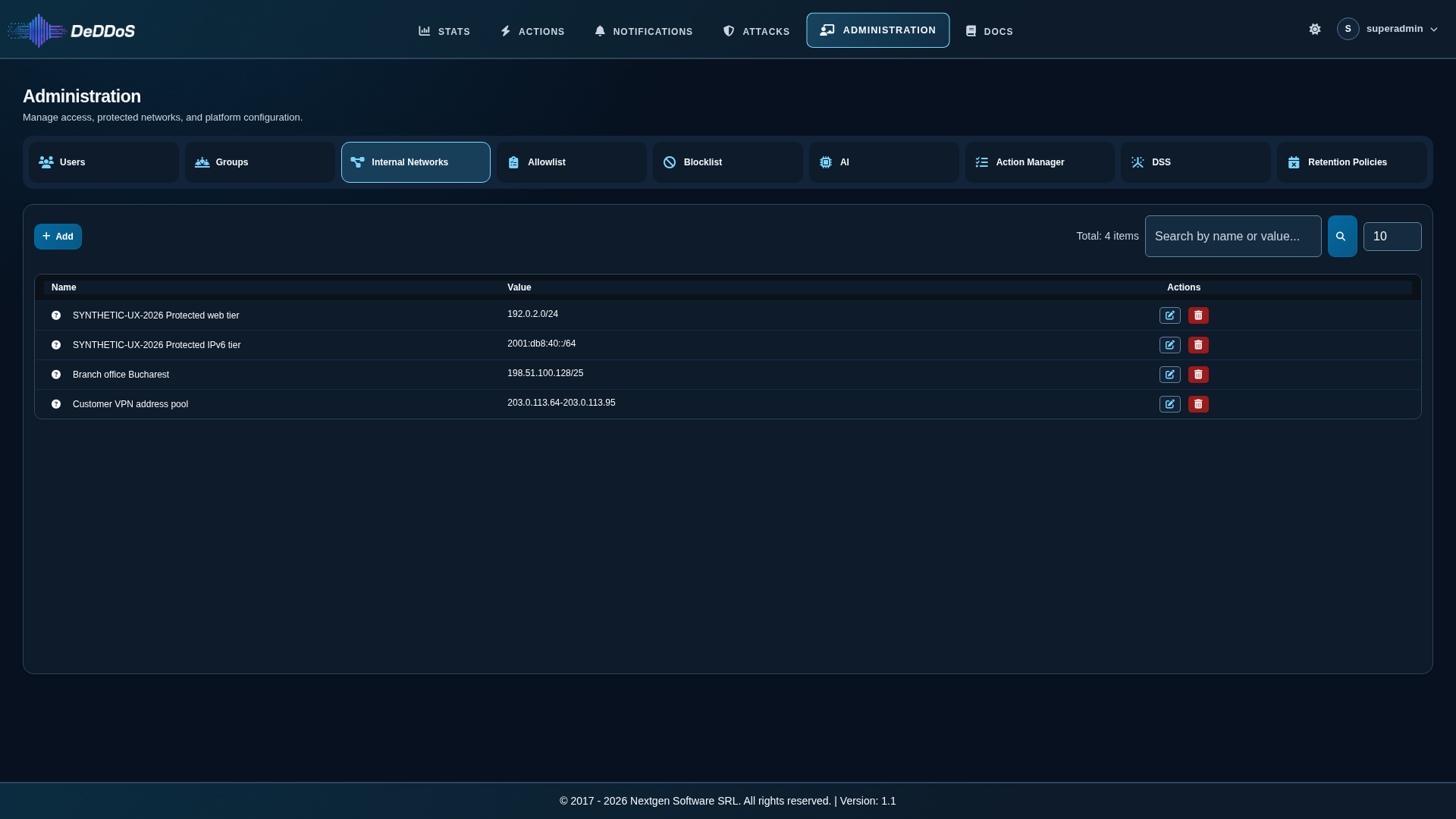Open the Stats page
The image size is (1456, 819).
[x=444, y=31]
